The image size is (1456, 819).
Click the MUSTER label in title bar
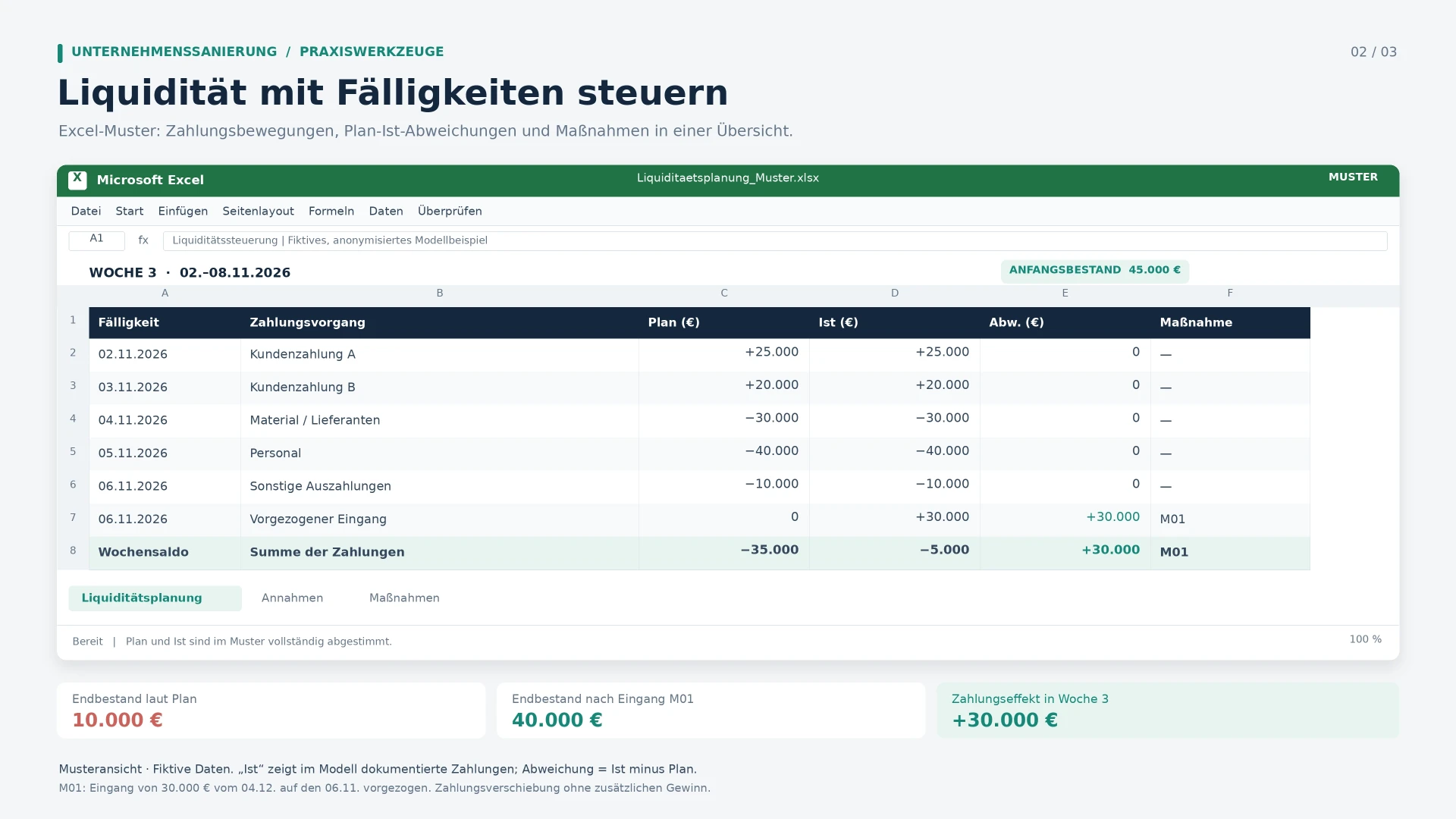(x=1353, y=177)
